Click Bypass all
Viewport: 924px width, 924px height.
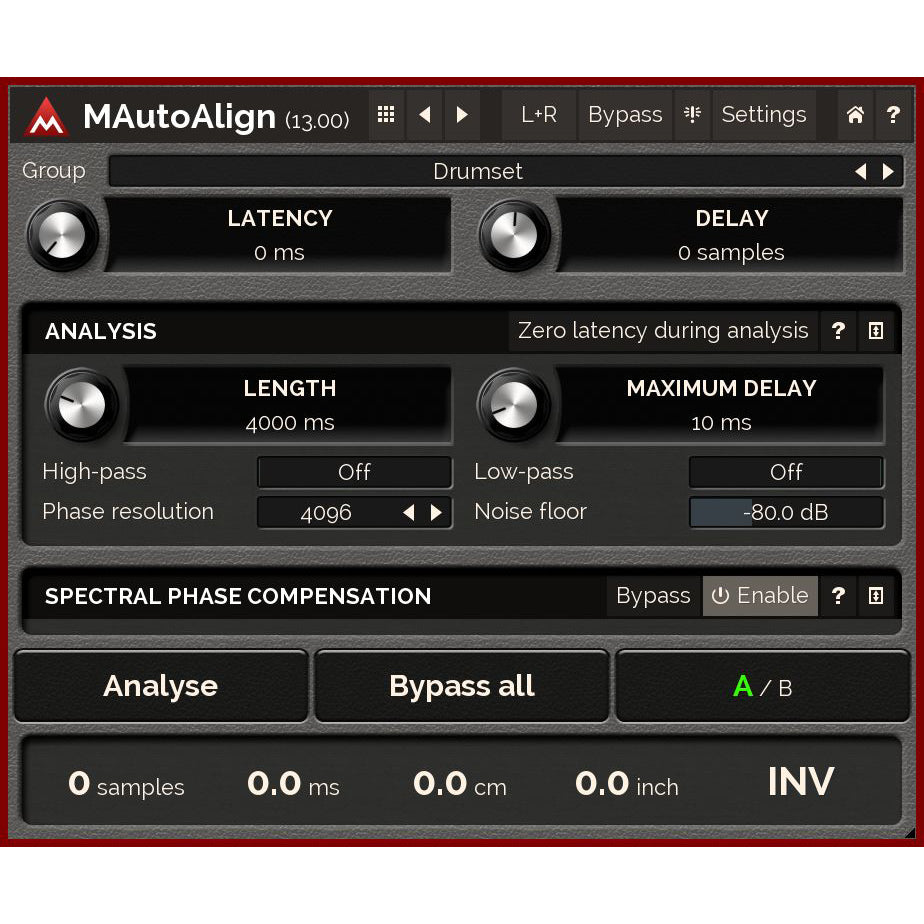click(461, 686)
